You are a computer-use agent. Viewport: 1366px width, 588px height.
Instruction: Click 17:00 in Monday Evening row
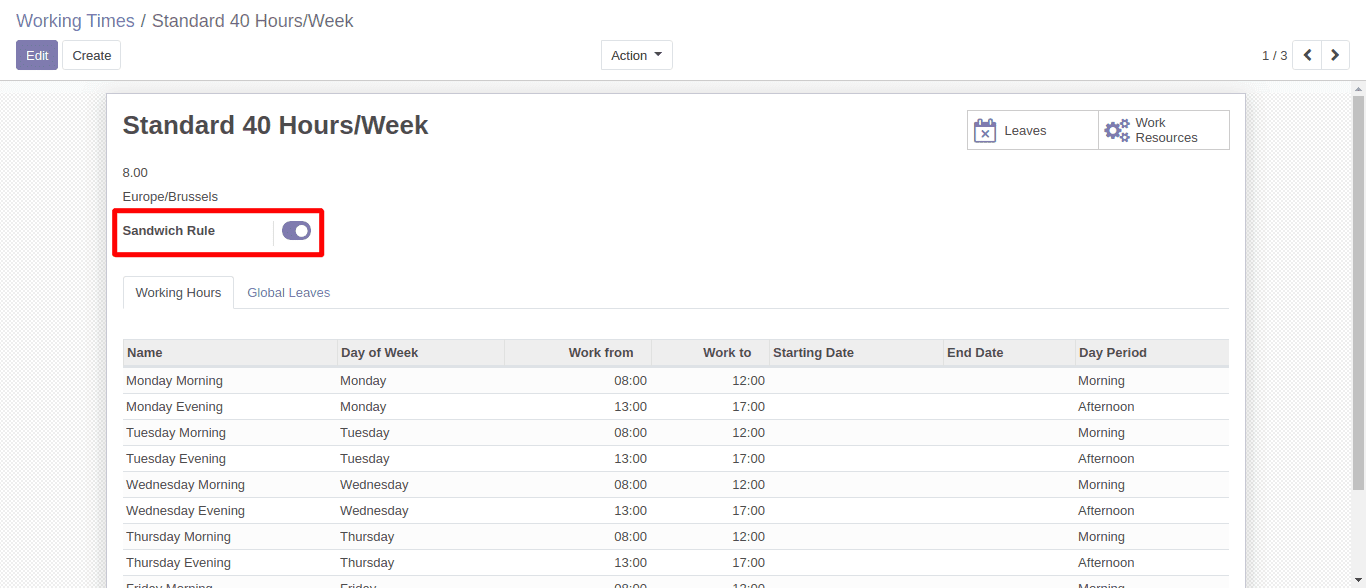pyautogui.click(x=748, y=407)
